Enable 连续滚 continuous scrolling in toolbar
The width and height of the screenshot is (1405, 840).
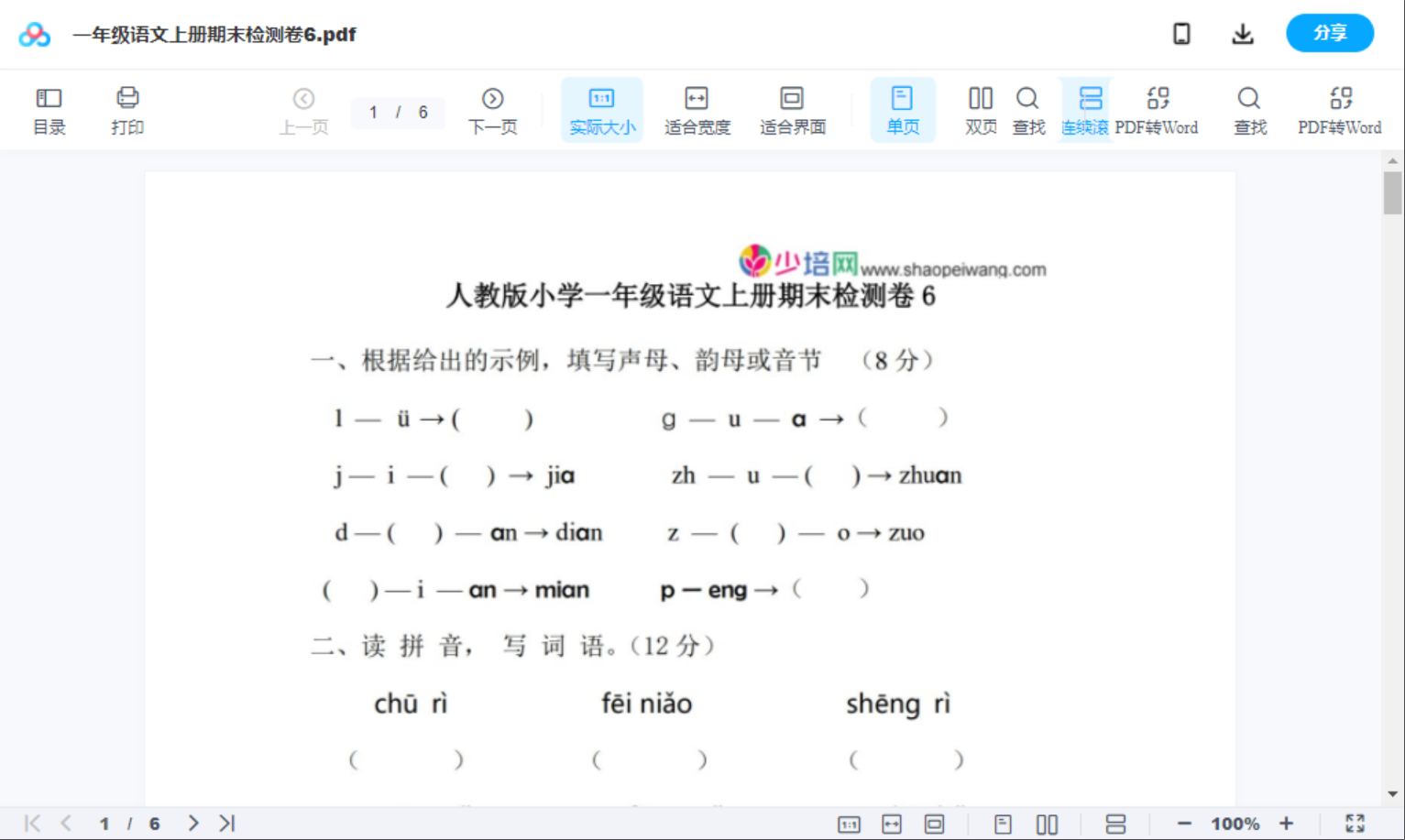point(1085,110)
